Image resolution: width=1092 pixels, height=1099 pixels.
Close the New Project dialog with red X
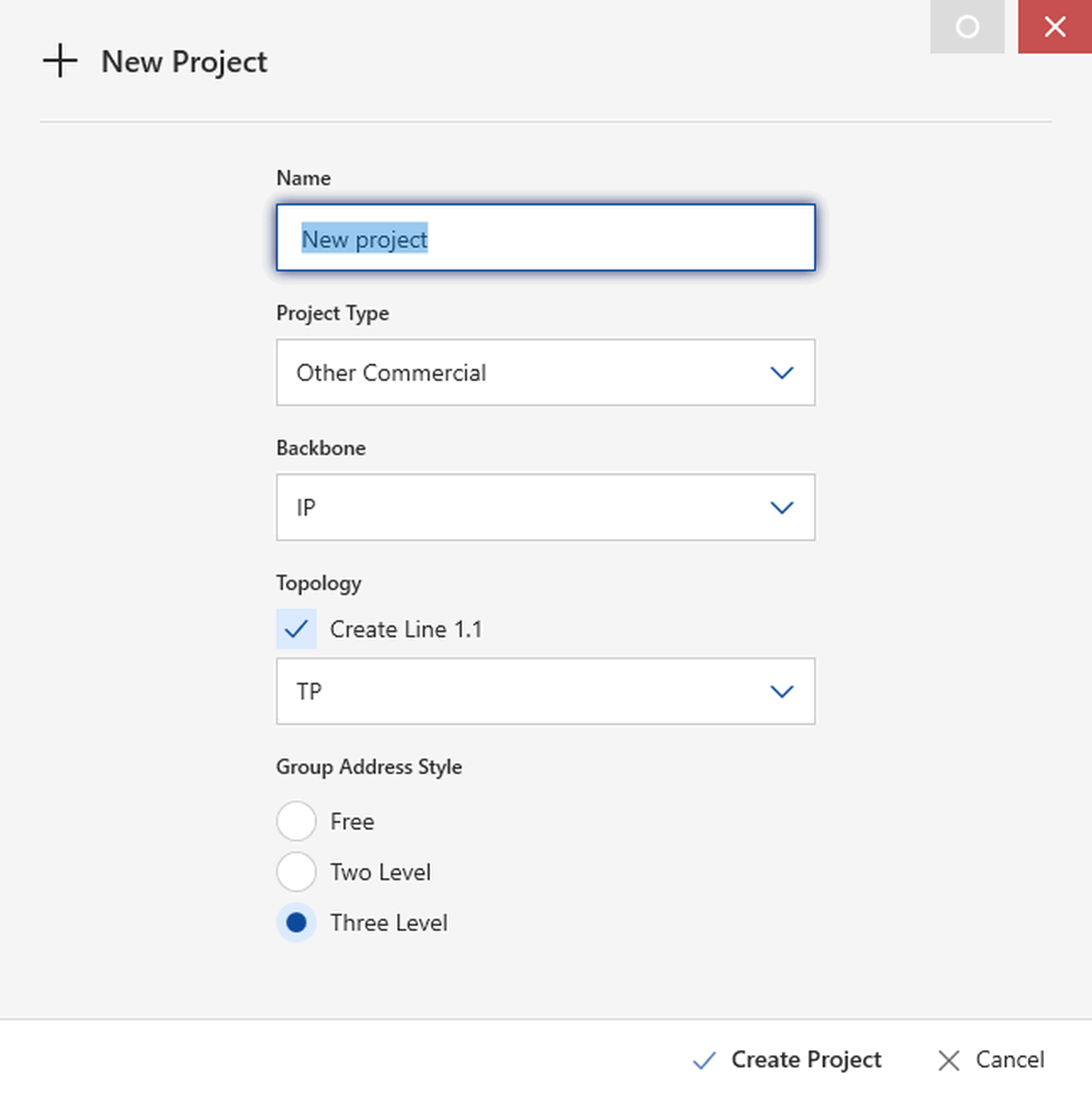pos(1055,27)
